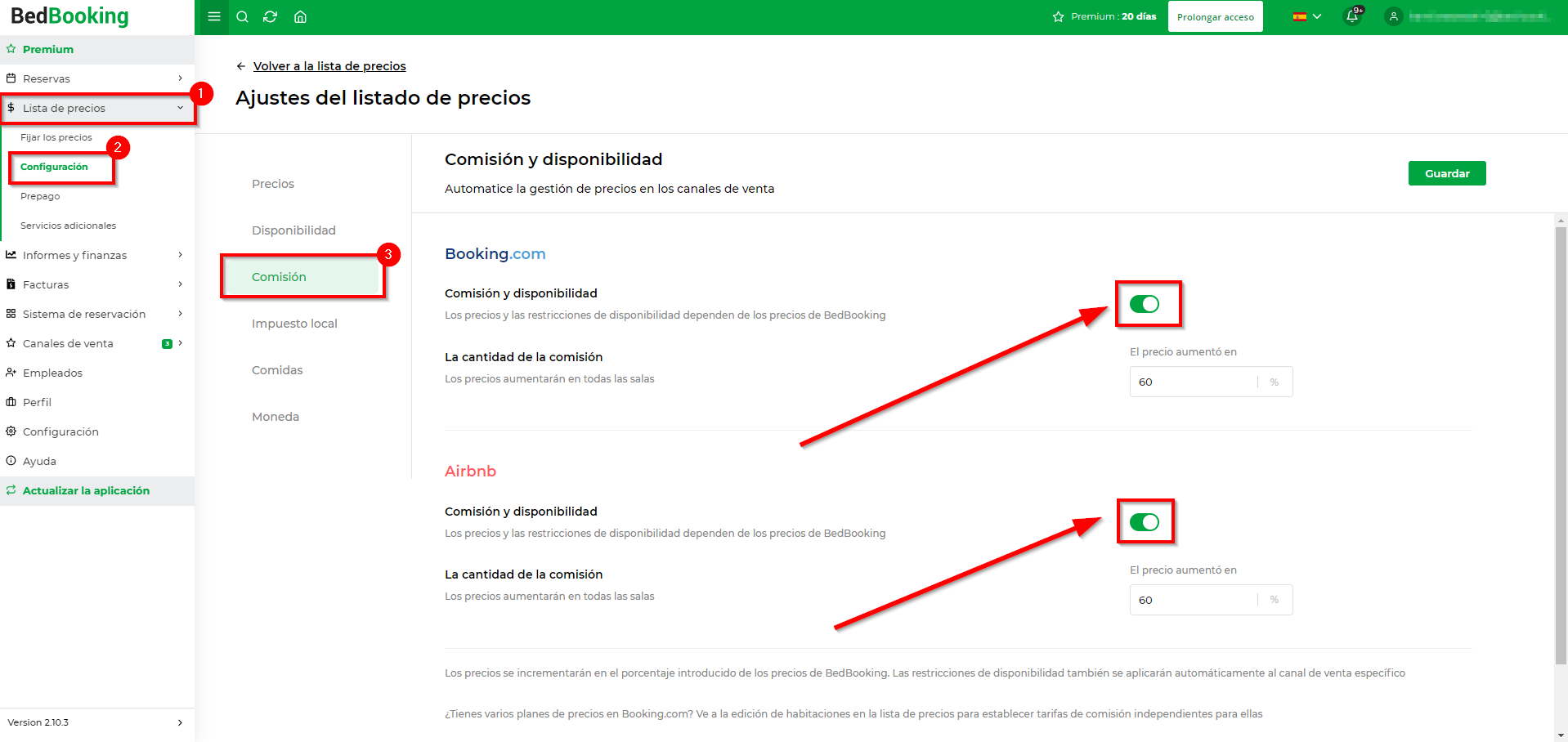Follow Volver a la lista de precios link
This screenshot has width=1568, height=742.
click(329, 66)
